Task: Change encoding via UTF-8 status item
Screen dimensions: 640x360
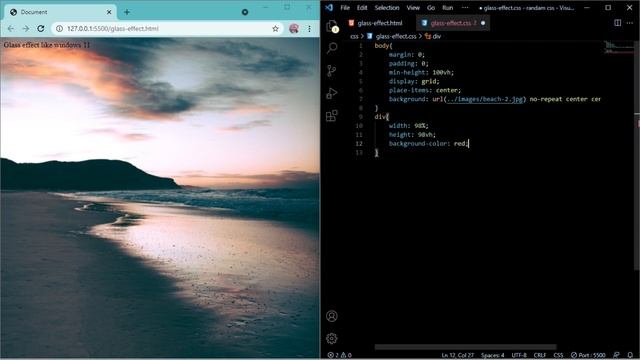Action: click(x=519, y=355)
